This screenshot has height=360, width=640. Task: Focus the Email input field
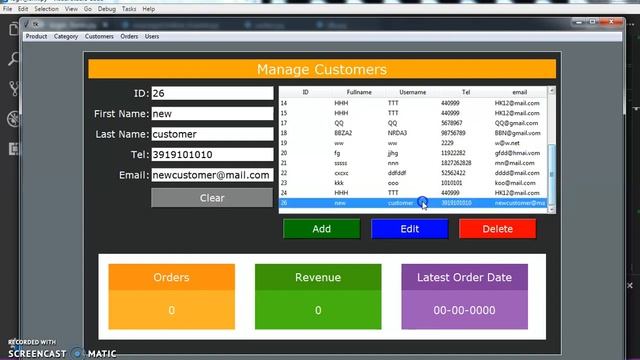[212, 175]
